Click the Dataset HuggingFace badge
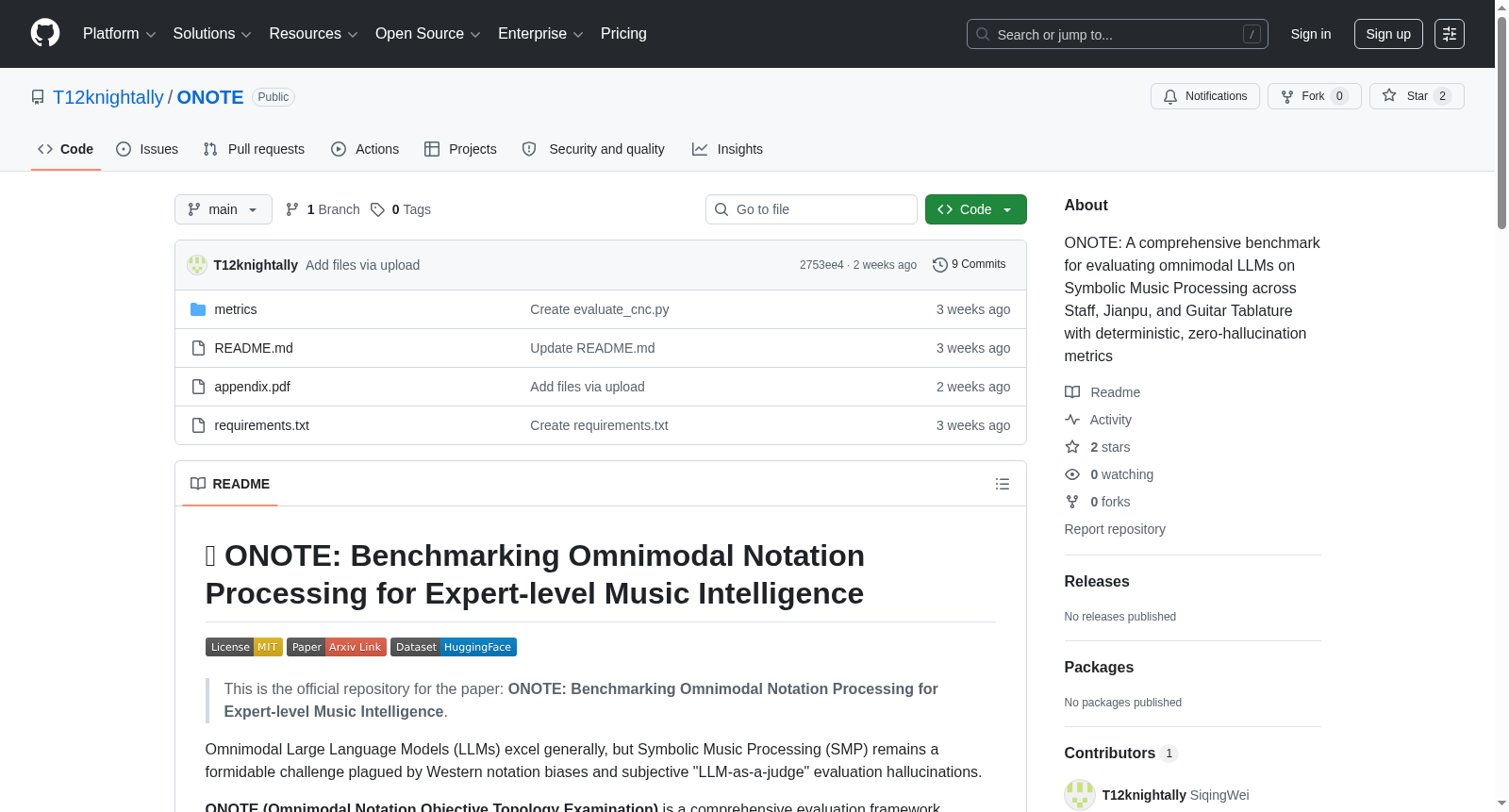The width and height of the screenshot is (1509, 812). [454, 647]
